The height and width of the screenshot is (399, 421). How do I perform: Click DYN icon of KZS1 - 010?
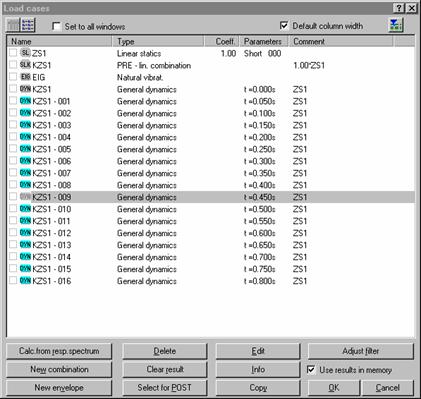(25, 209)
